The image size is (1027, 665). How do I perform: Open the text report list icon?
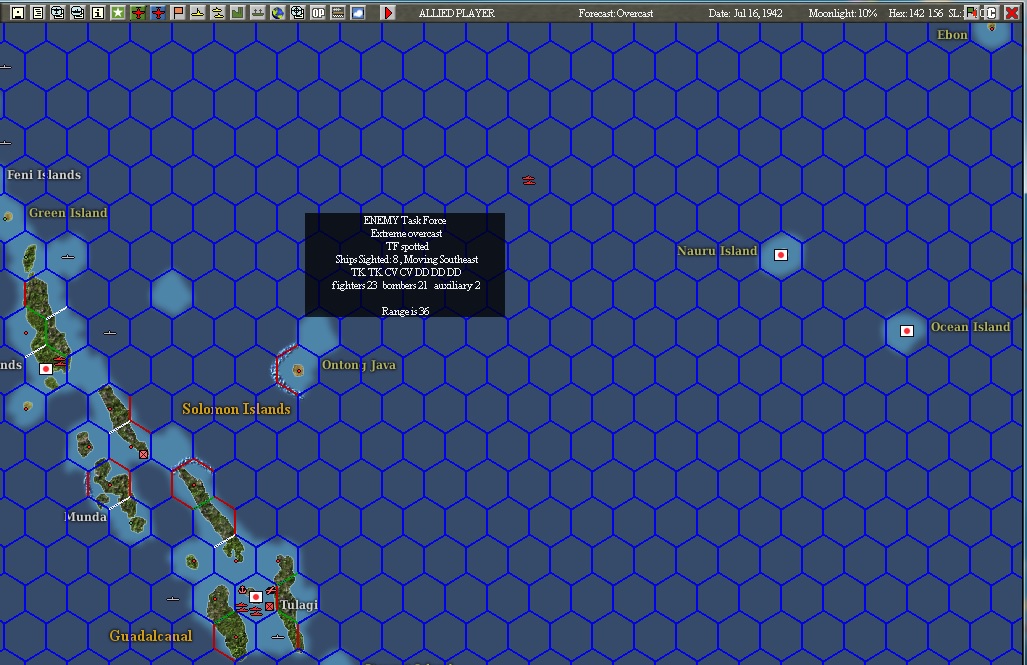click(x=38, y=12)
